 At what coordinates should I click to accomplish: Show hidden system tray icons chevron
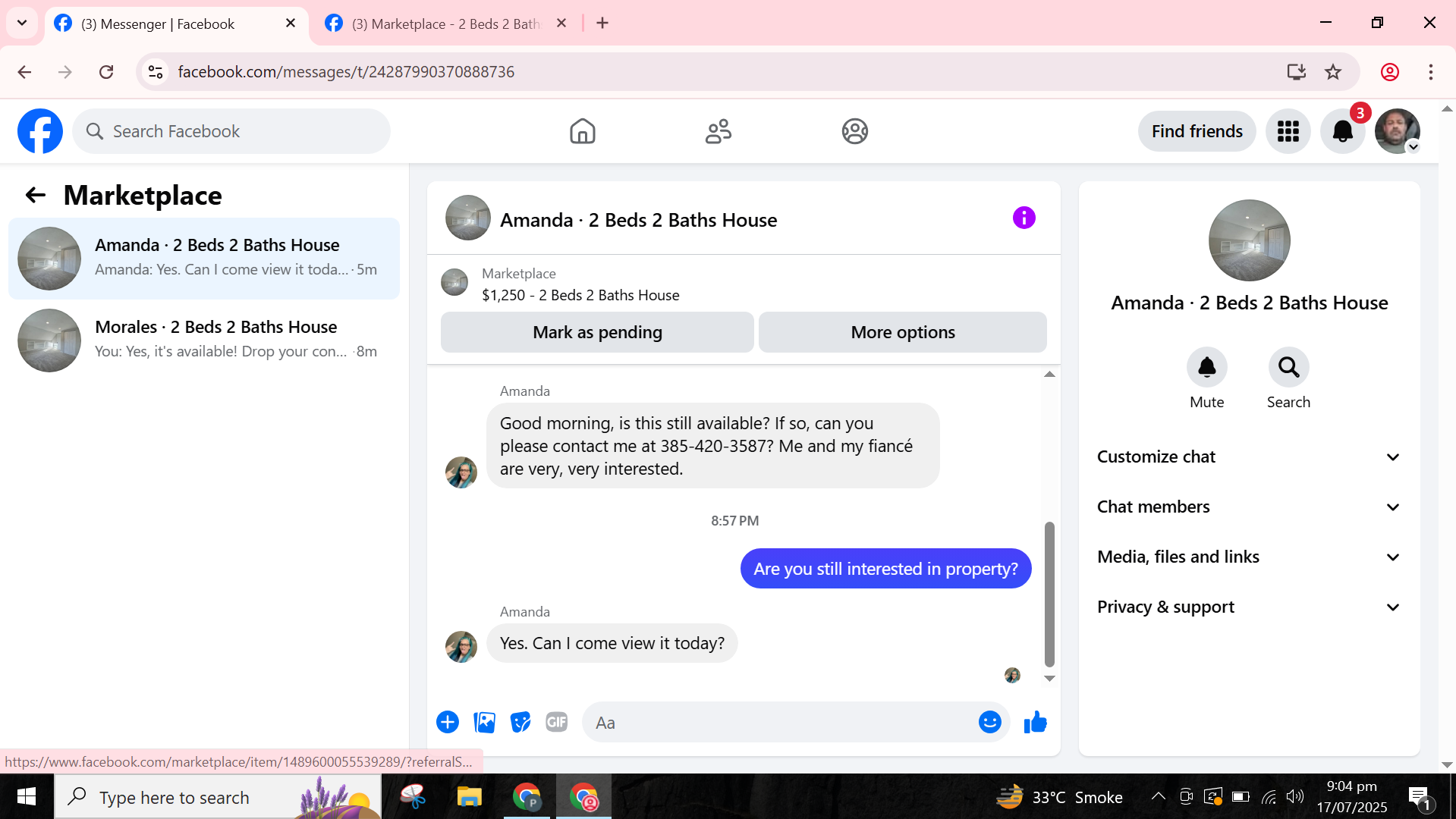point(1158,796)
